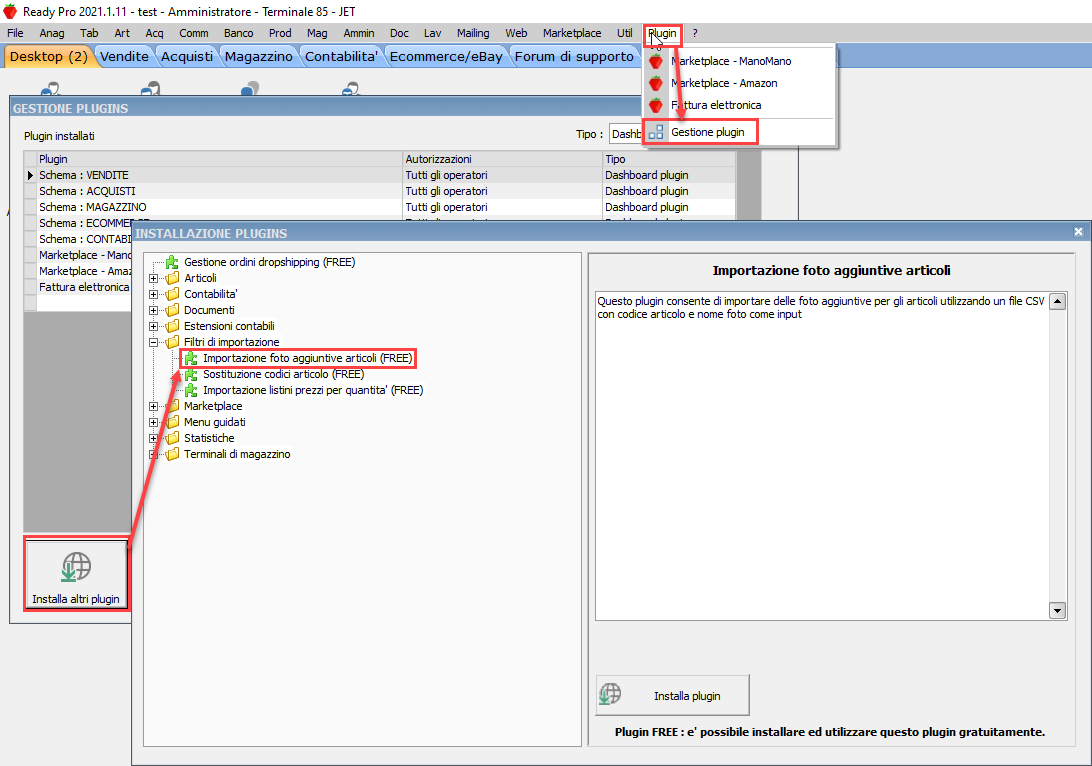Image resolution: width=1092 pixels, height=766 pixels.
Task: Select the Fattura elettronica table row
Action: 78,288
